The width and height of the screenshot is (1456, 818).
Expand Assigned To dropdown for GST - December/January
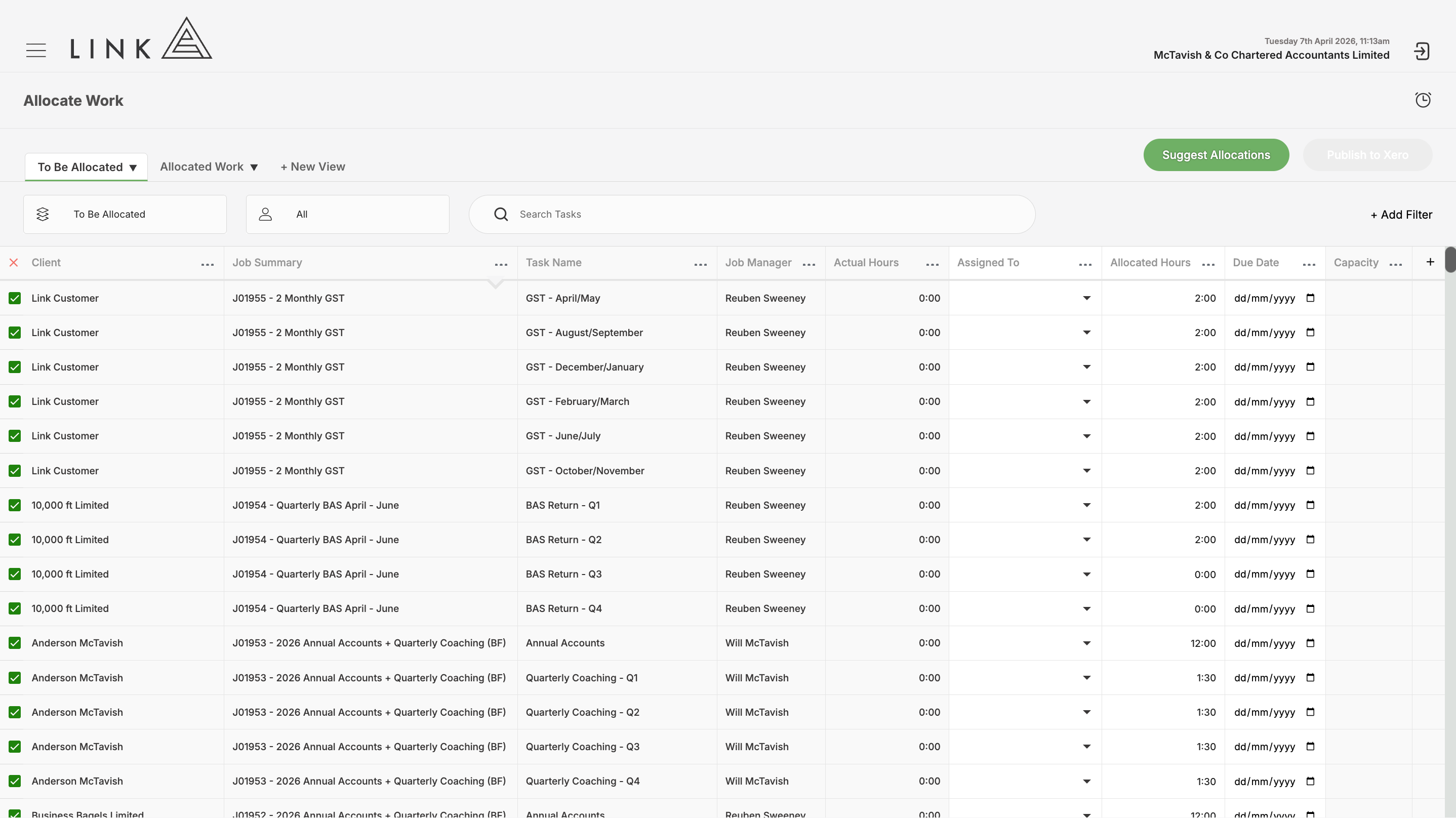[1086, 367]
